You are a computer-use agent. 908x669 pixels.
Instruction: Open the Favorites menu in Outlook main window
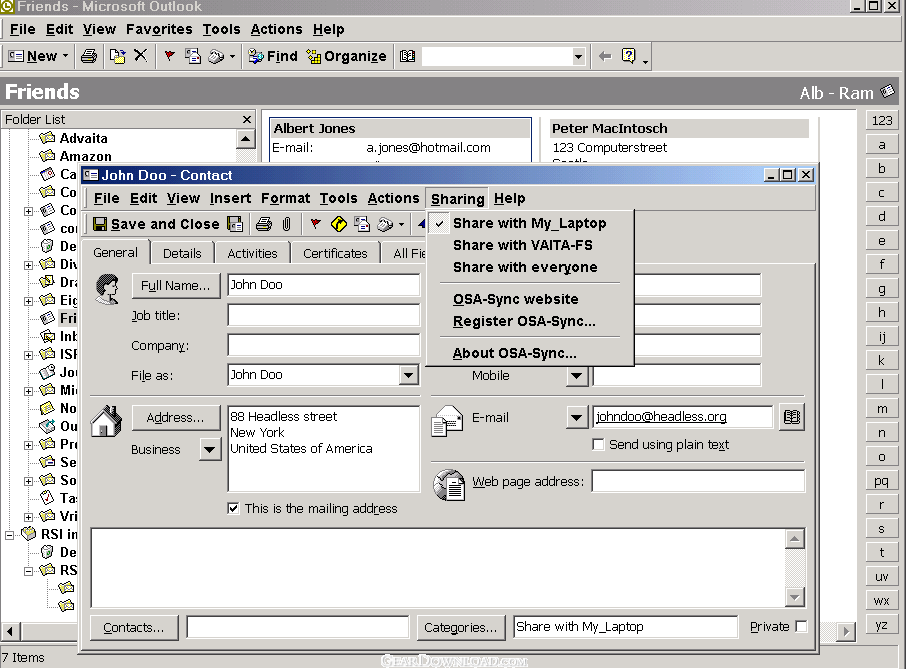tap(159, 30)
